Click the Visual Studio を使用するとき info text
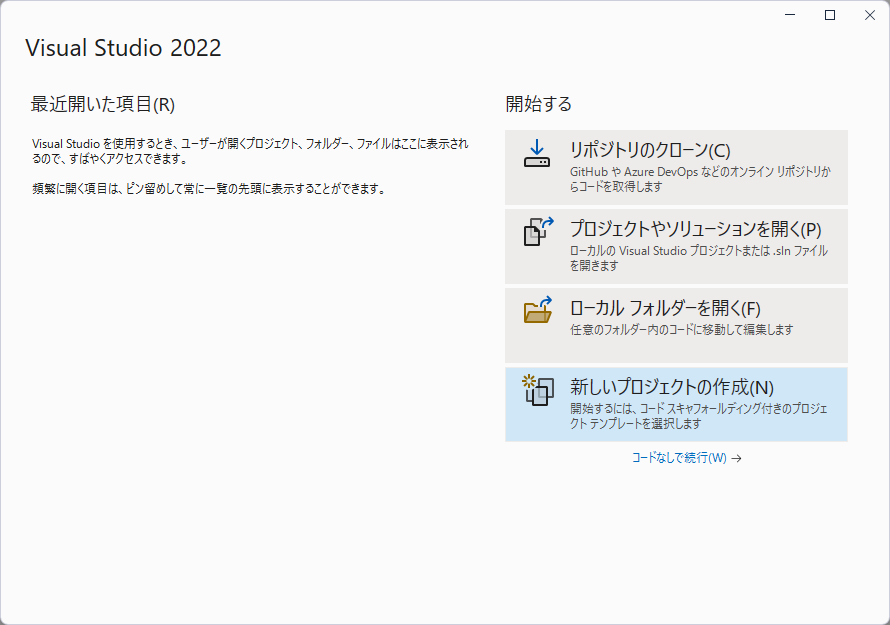890x625 pixels. [250, 151]
